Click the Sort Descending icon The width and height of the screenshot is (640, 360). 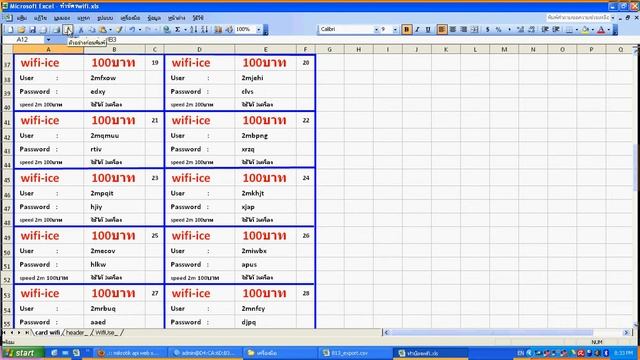click(204, 29)
